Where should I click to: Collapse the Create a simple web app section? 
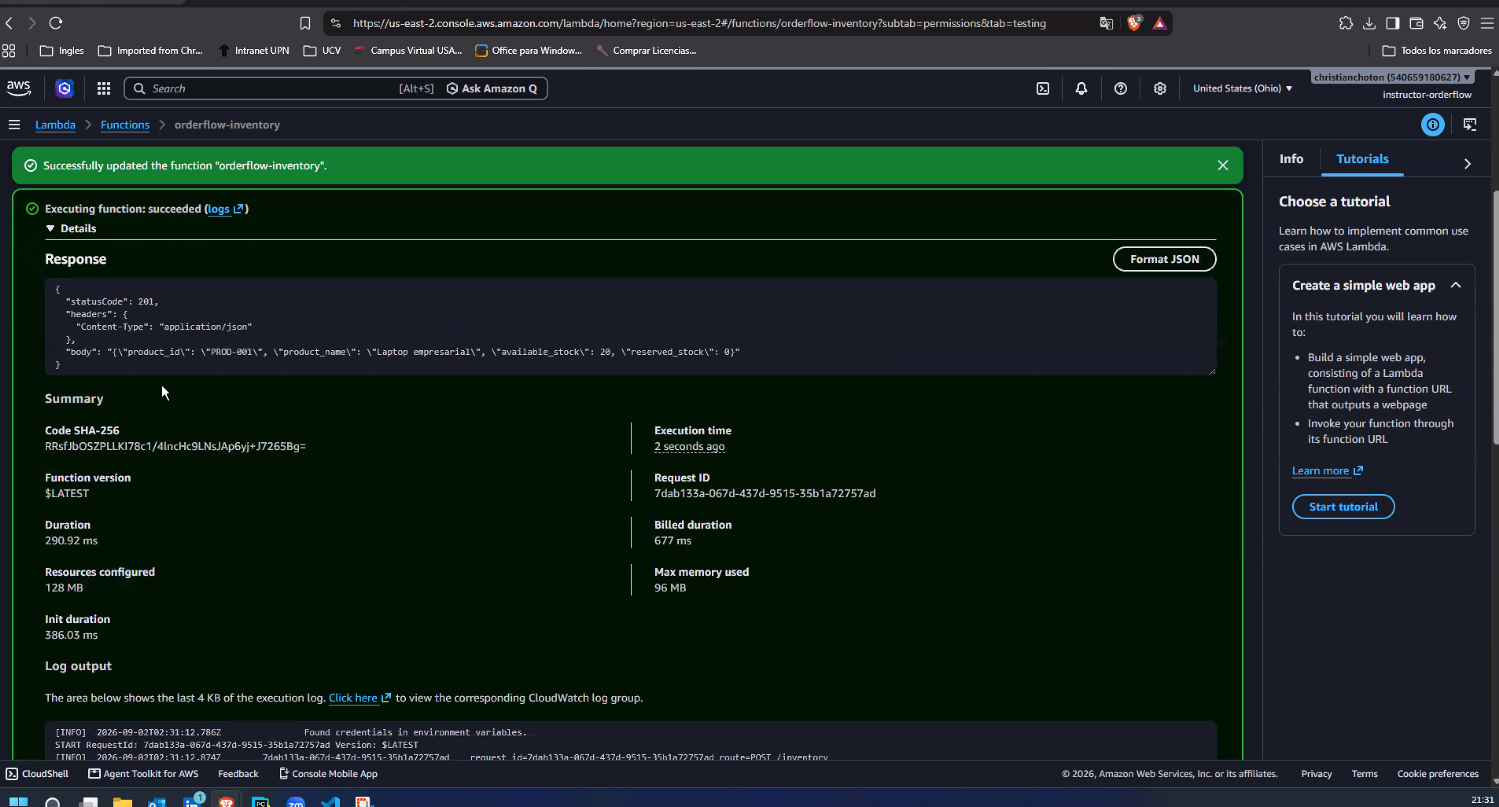pyautogui.click(x=1455, y=285)
